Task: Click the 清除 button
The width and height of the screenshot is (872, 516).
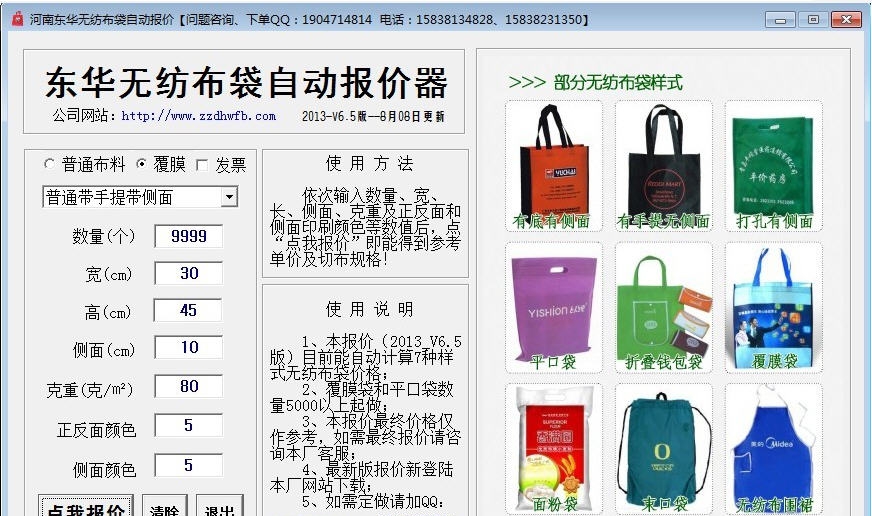Action: tap(165, 507)
